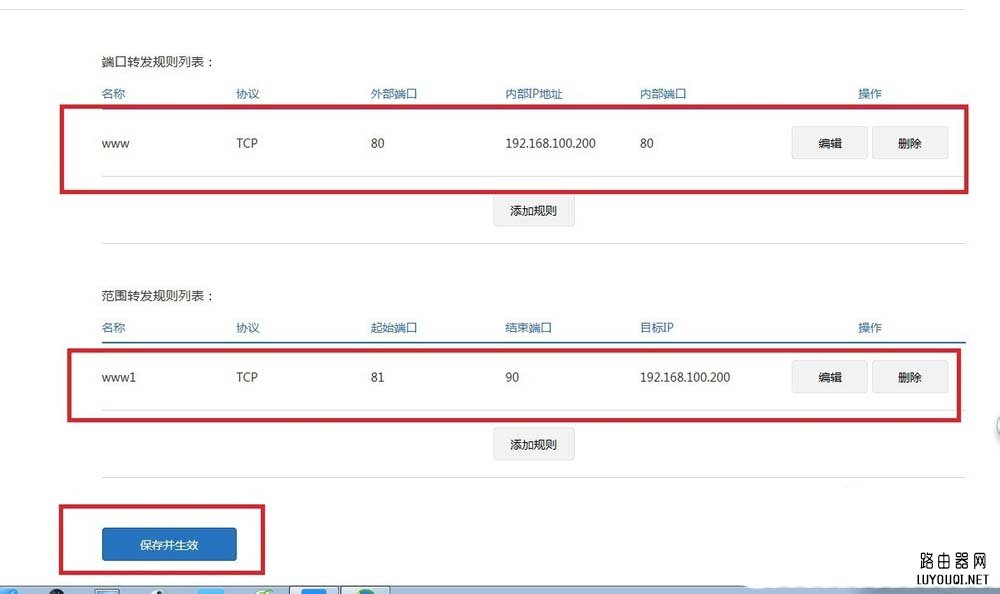Image resolution: width=1000 pixels, height=594 pixels.
Task: Delete the www1 range forwarding rule
Action: point(909,377)
